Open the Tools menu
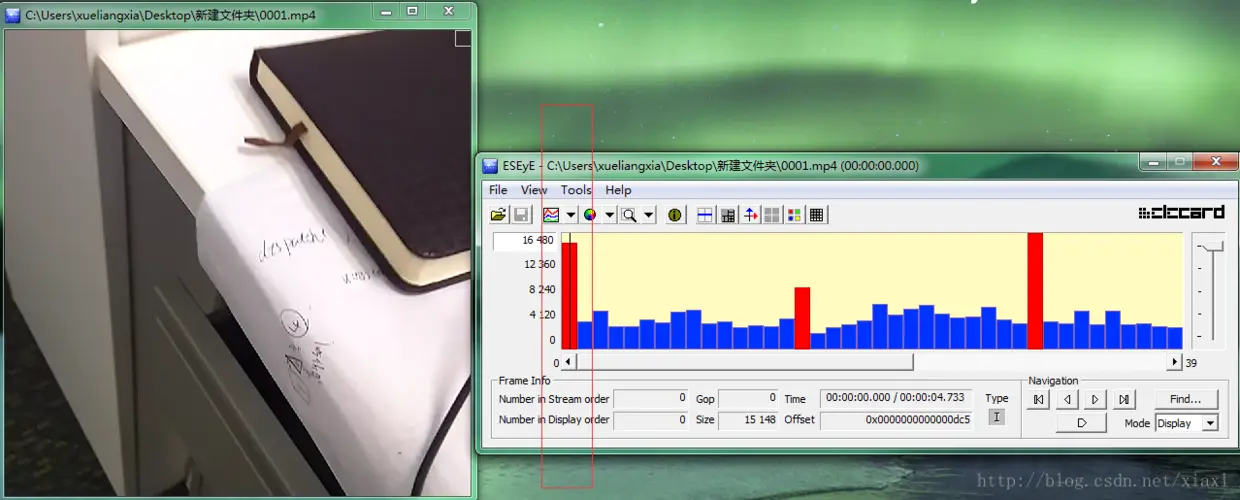 [x=576, y=190]
